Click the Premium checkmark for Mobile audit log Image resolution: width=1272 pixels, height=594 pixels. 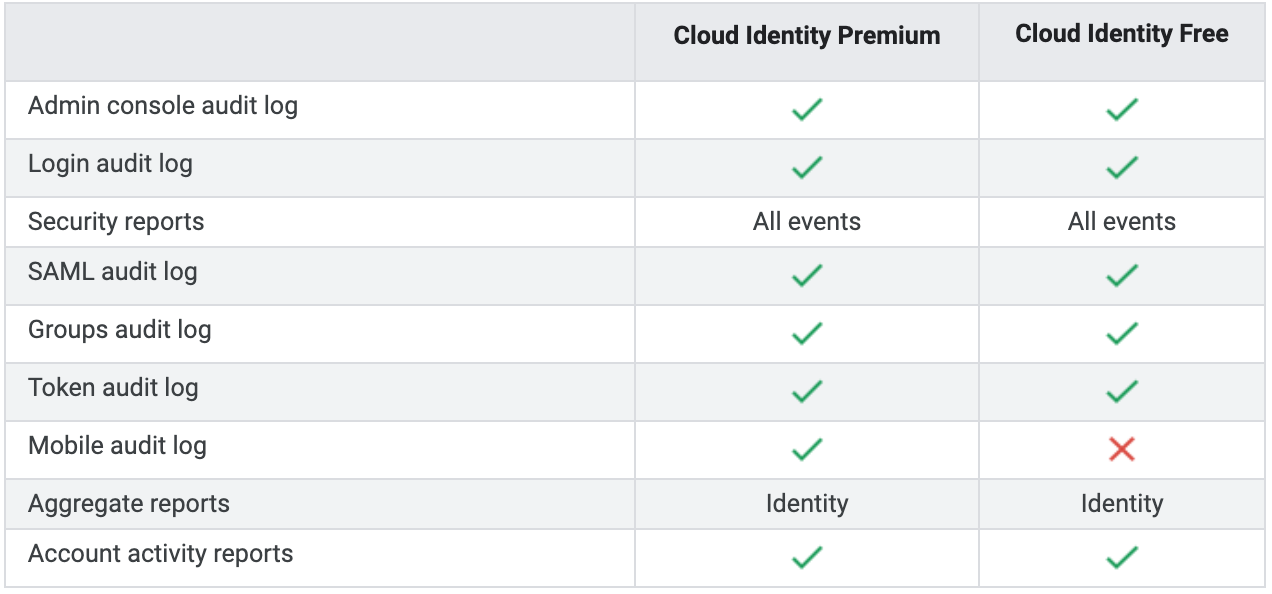(807, 450)
